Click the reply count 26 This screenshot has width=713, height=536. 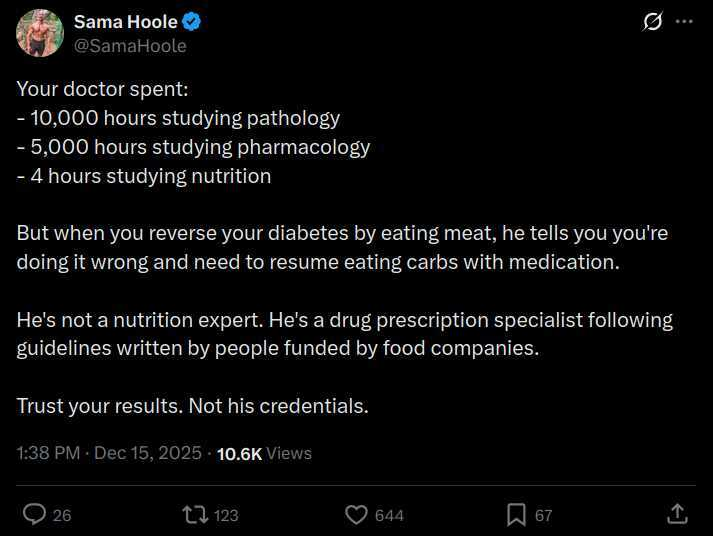tap(62, 515)
